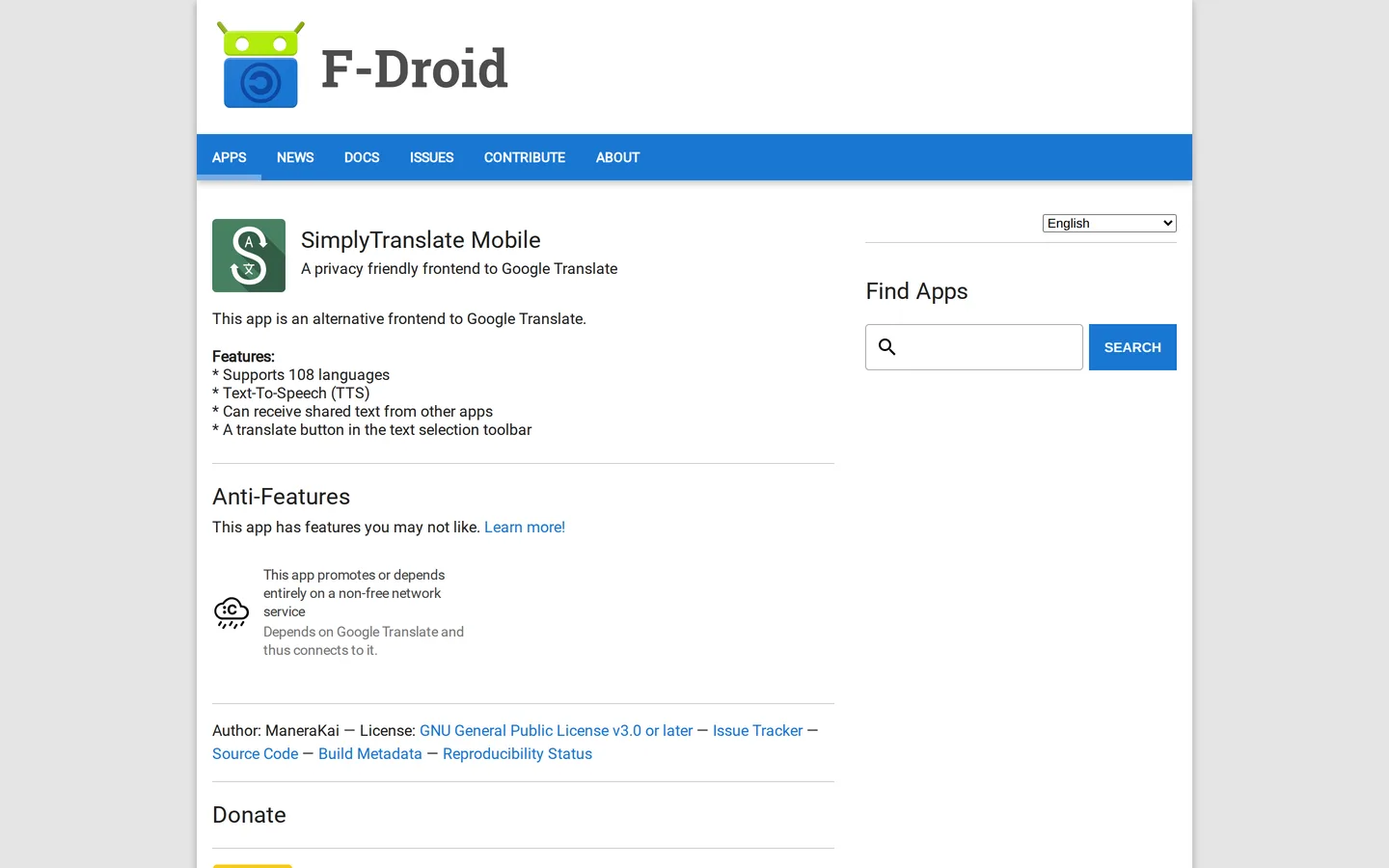Open the CONTRIBUTE section
Image resolution: width=1389 pixels, height=868 pixels.
tap(525, 157)
